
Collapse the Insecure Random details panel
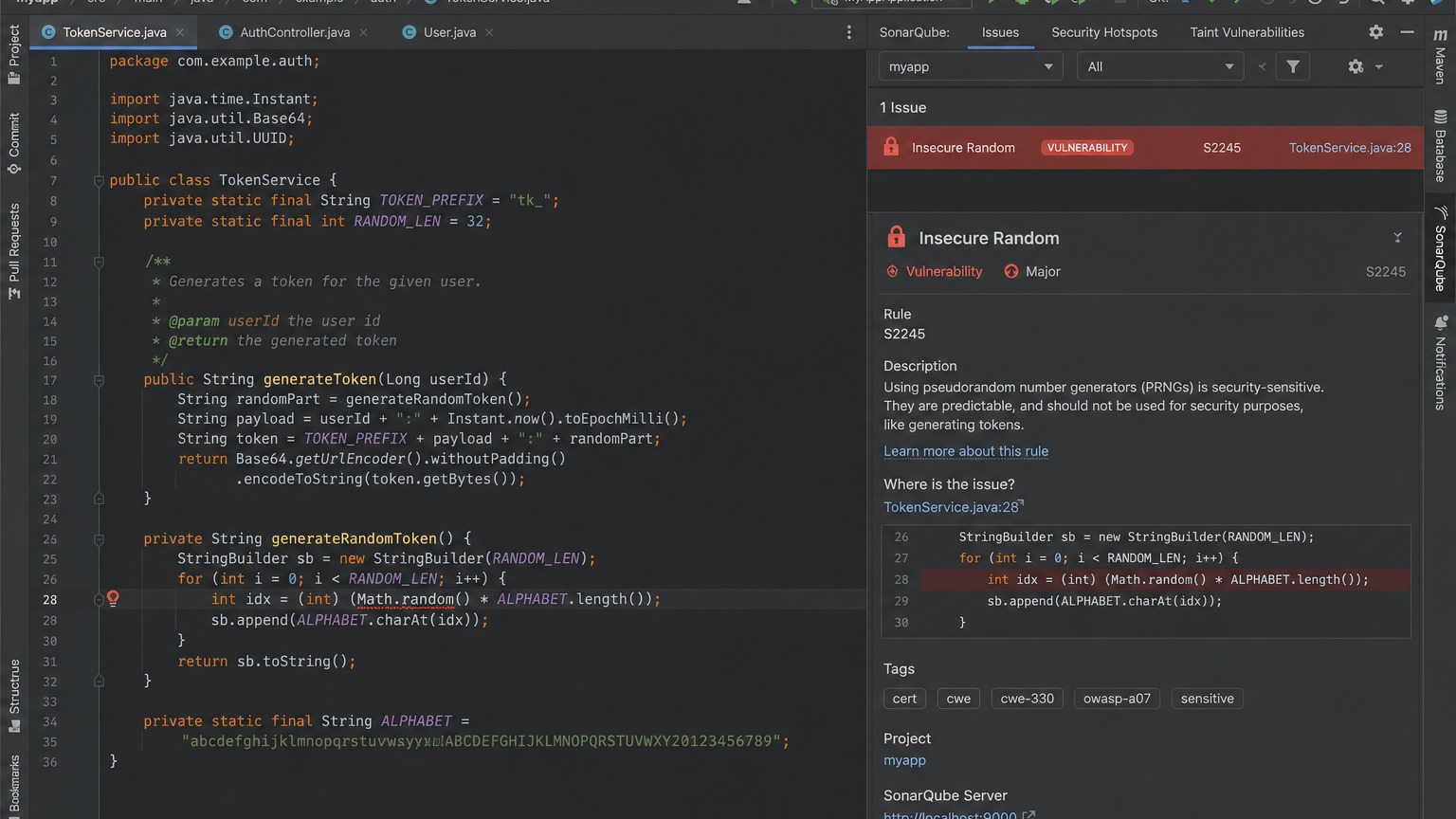1397,238
